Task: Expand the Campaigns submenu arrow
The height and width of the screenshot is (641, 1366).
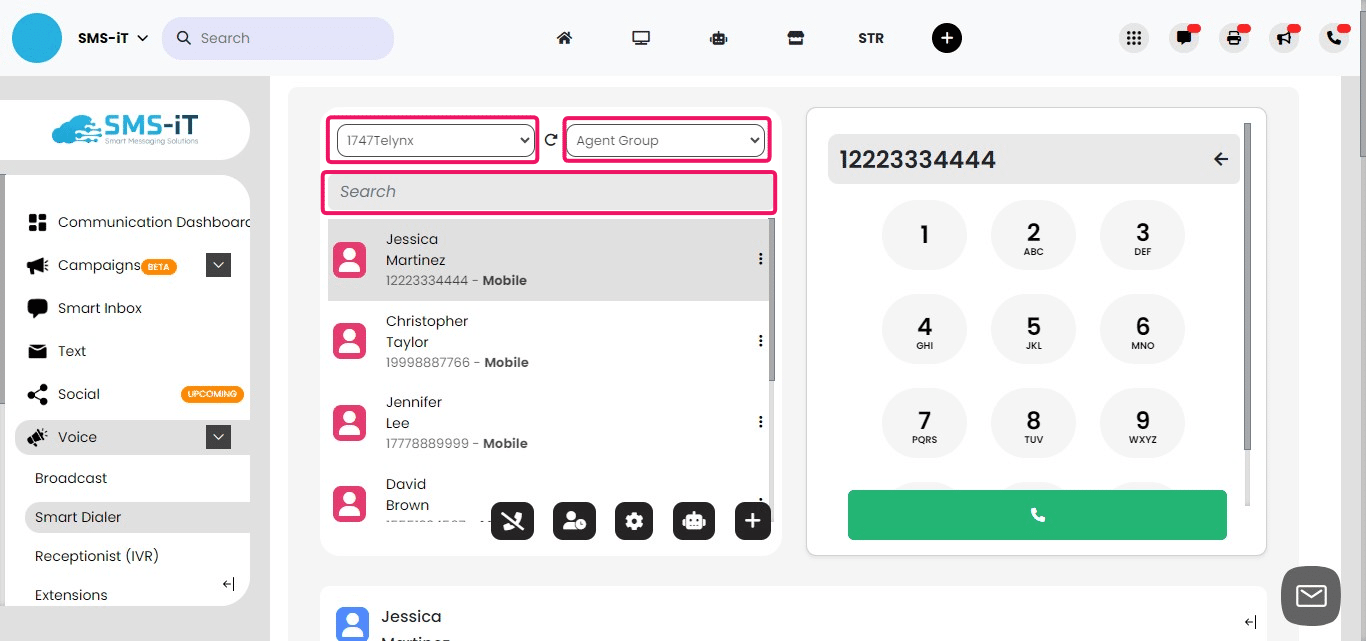Action: (x=218, y=265)
